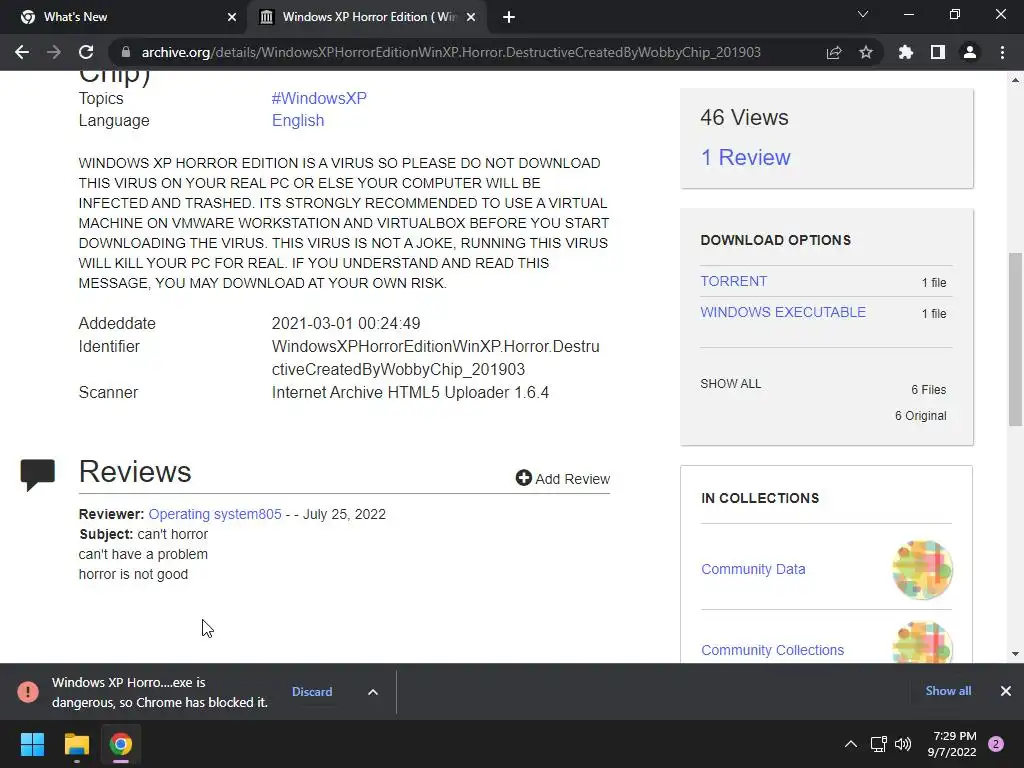Show hidden system tray icons
This screenshot has width=1024, height=768.
pos(851,744)
